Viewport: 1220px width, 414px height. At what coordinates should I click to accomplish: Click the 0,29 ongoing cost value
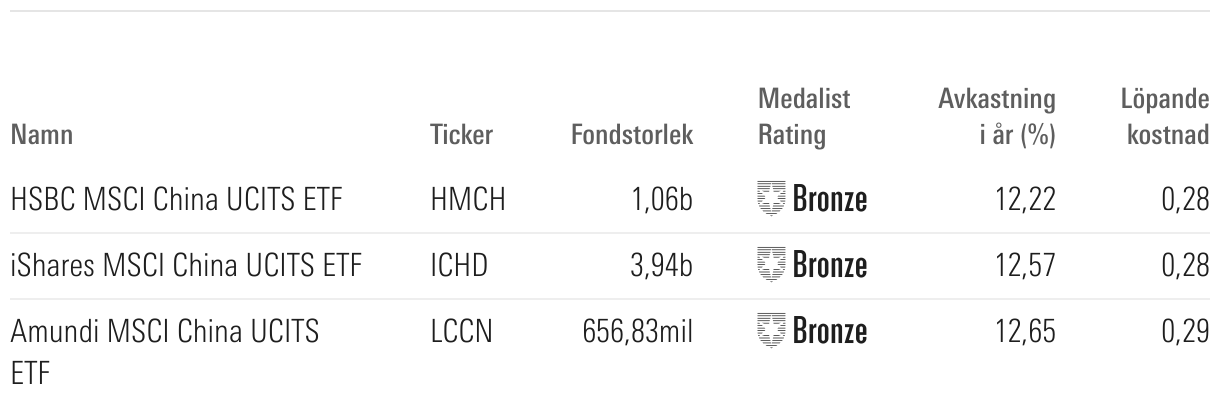[x=1188, y=331]
